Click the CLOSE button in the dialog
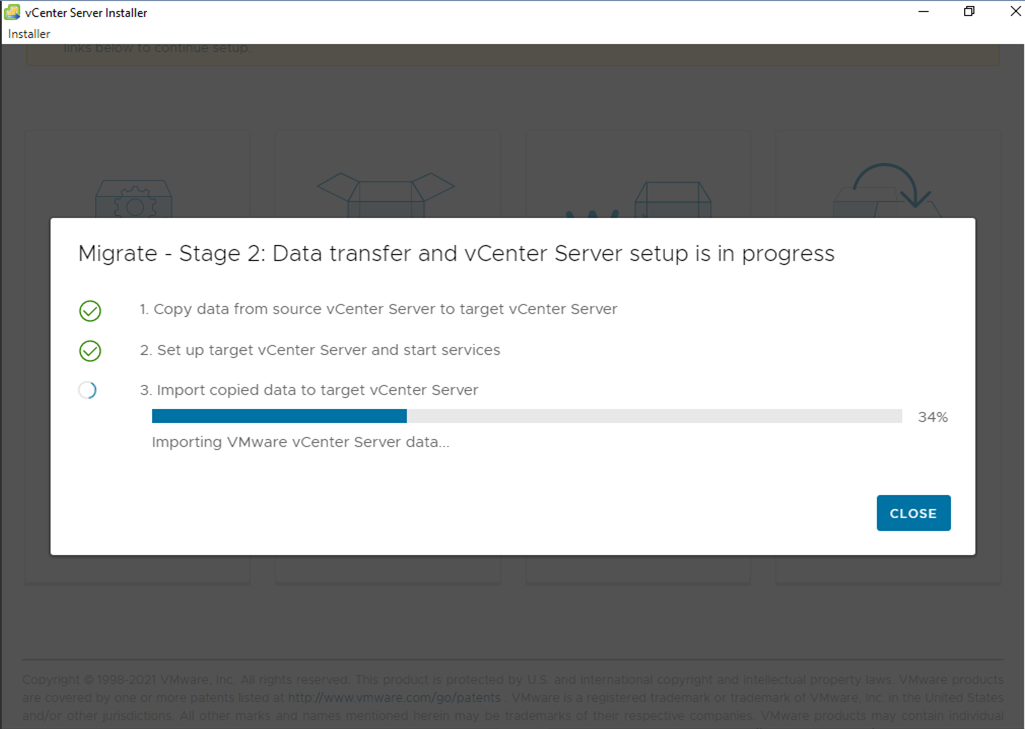Viewport: 1025px width, 729px height. pos(913,513)
